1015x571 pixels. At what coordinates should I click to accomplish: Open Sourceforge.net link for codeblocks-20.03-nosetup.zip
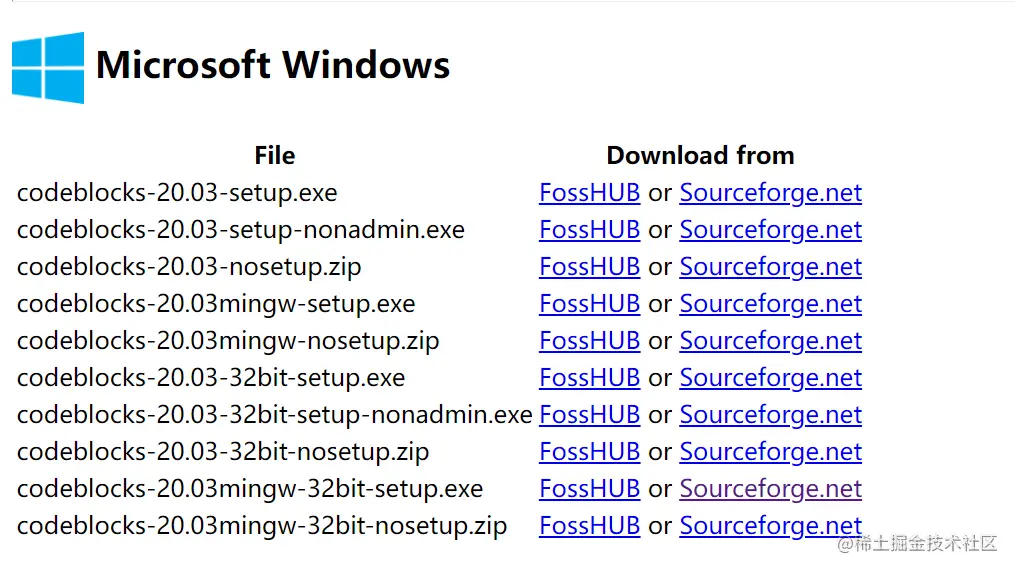tap(770, 267)
